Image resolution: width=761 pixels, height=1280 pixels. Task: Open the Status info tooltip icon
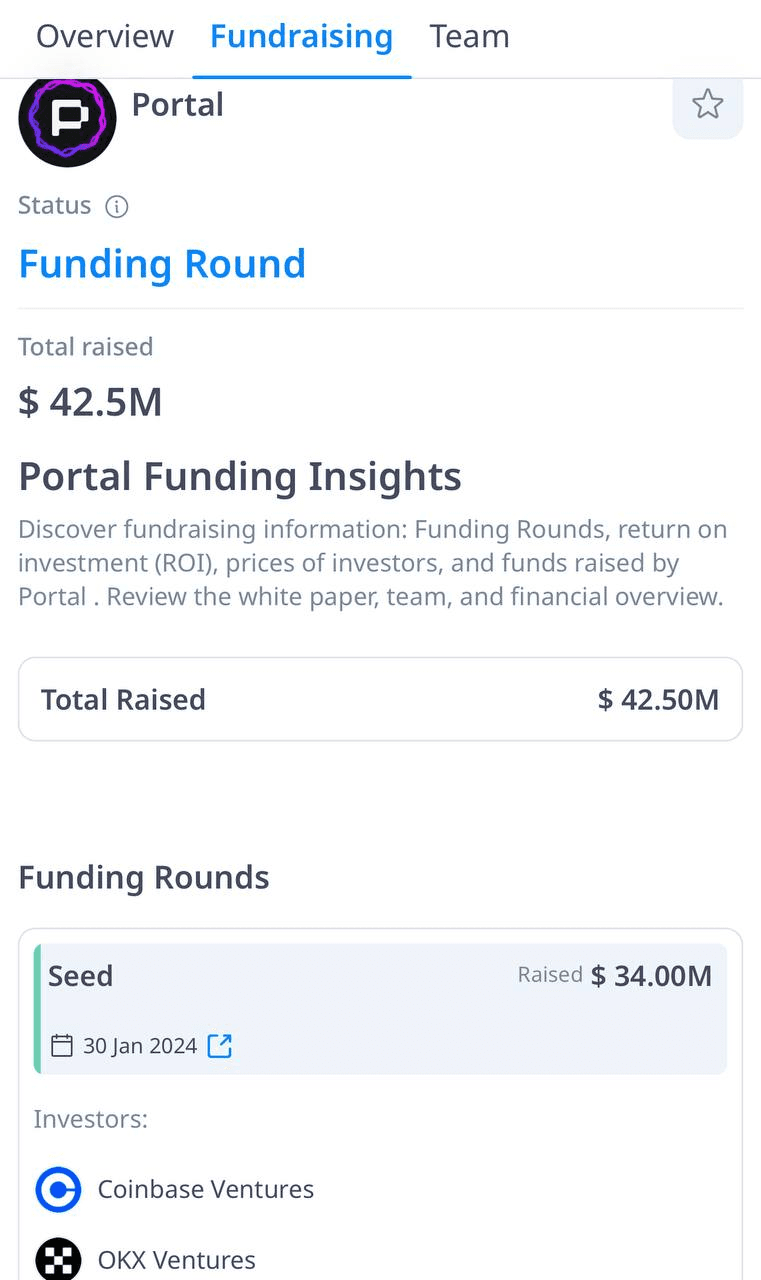point(117,207)
